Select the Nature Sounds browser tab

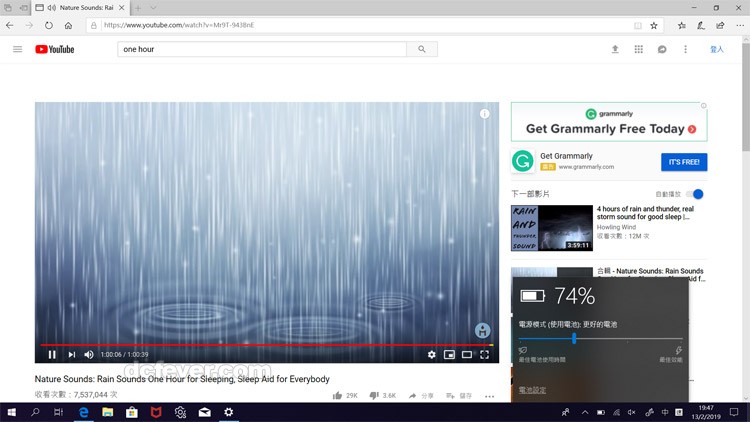80,8
